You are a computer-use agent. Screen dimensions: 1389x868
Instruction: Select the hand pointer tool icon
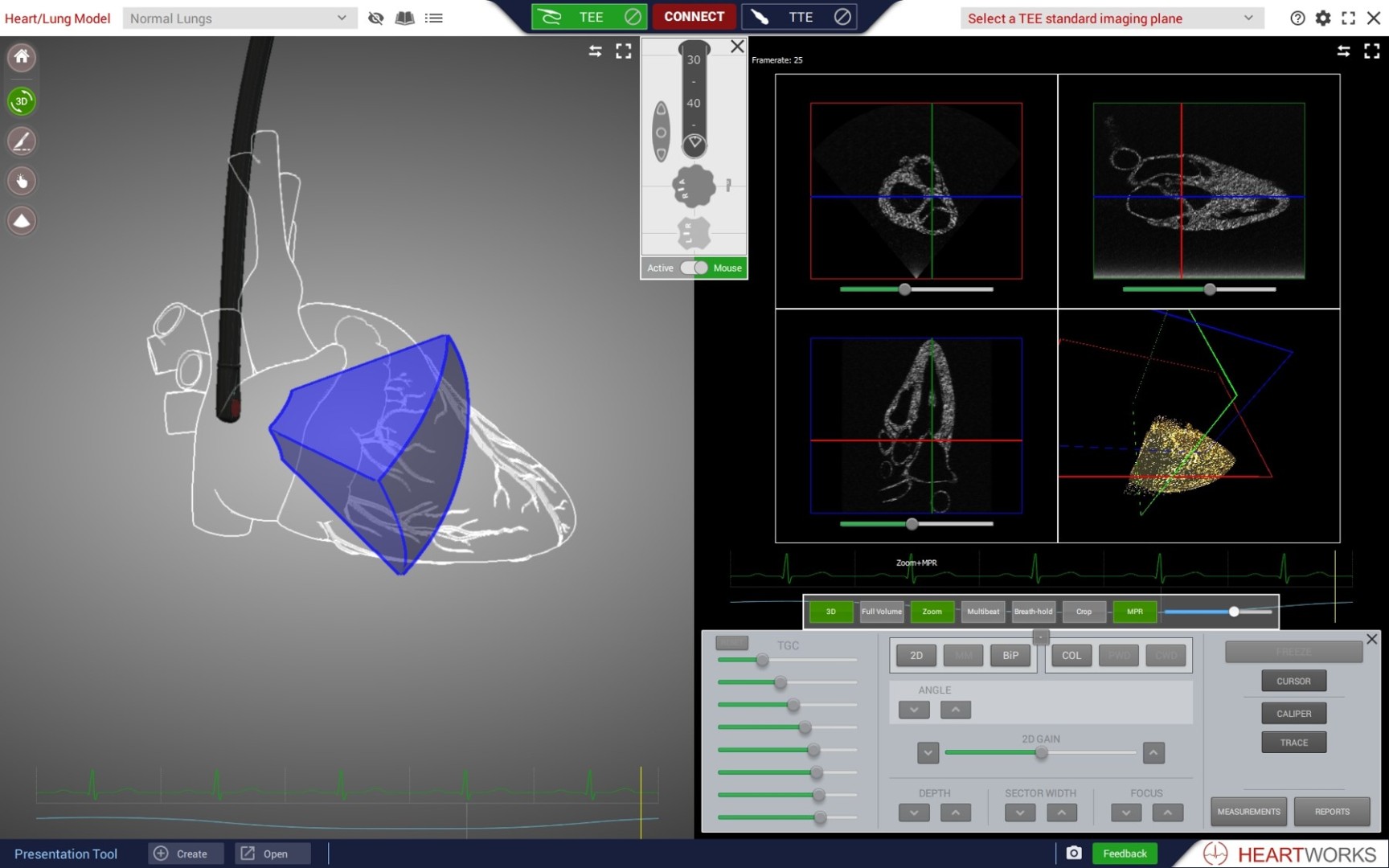[x=22, y=182]
